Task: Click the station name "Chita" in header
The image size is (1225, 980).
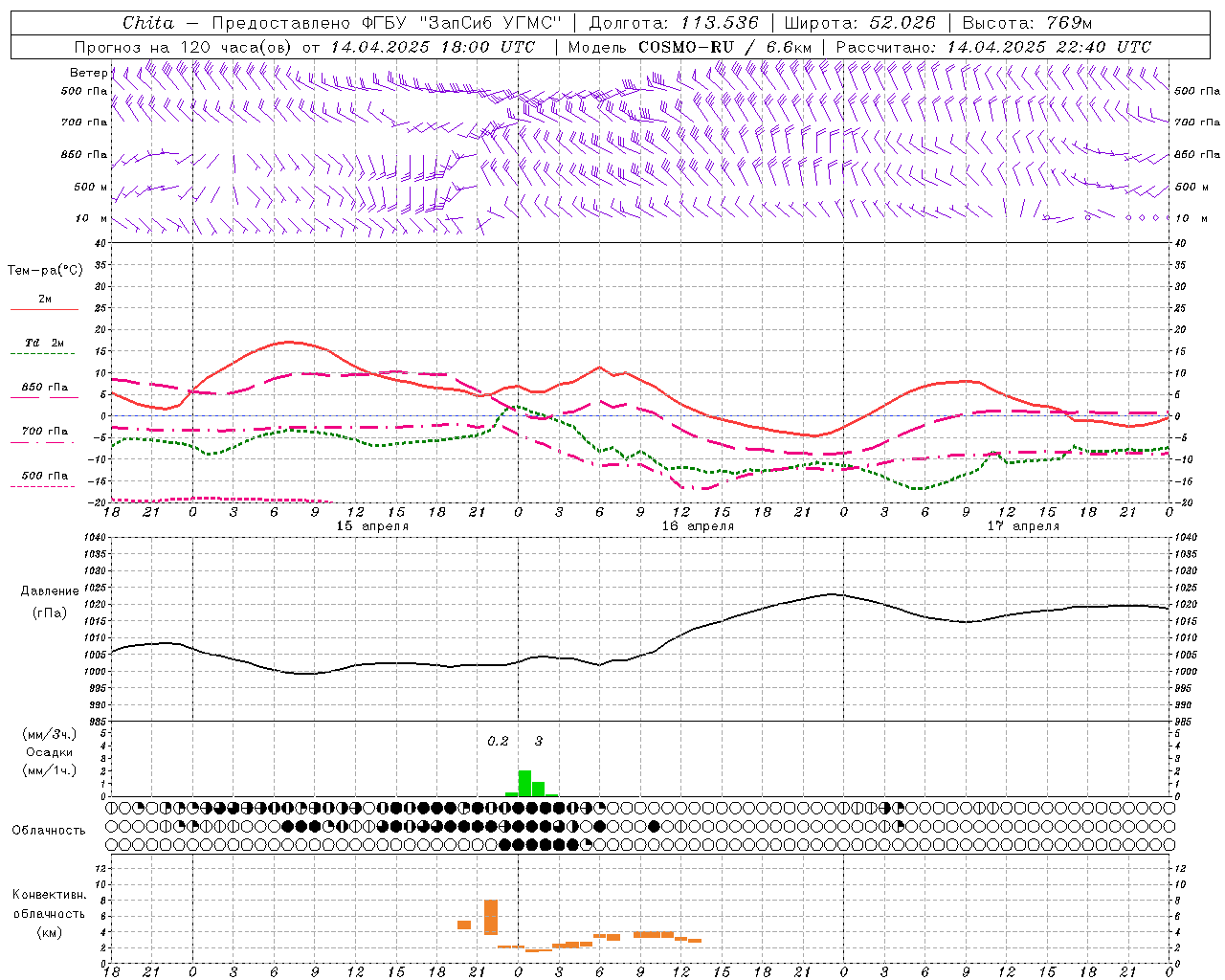Action: click(148, 23)
